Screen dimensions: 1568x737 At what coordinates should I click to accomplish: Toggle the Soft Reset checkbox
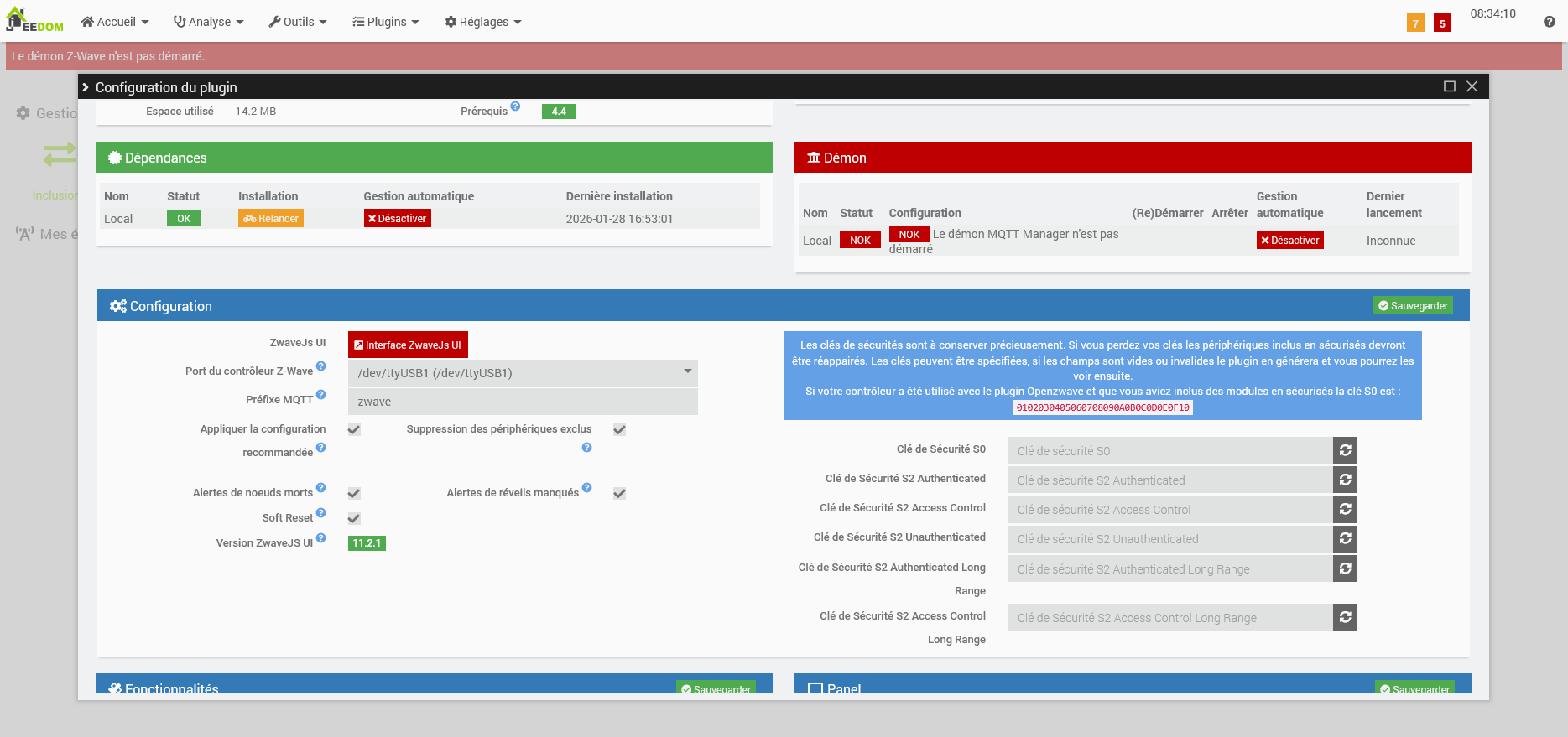[x=354, y=518]
